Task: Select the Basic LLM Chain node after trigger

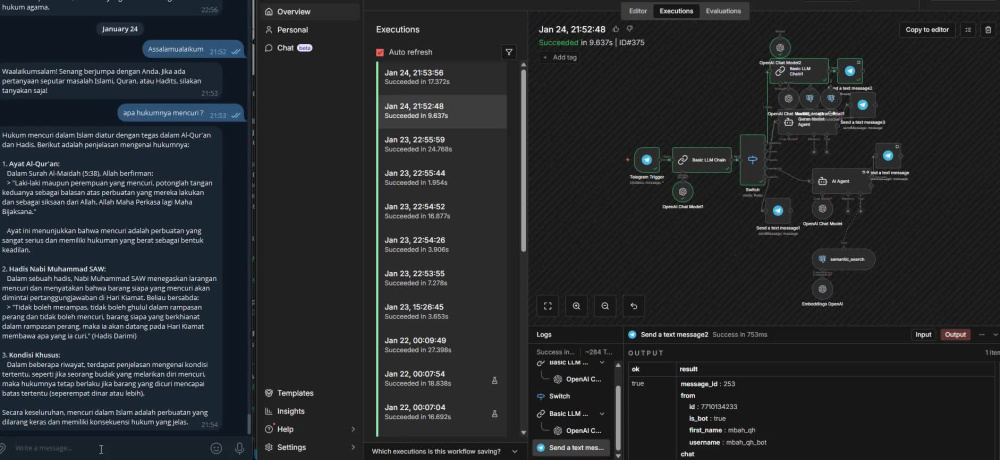Action: pos(702,160)
